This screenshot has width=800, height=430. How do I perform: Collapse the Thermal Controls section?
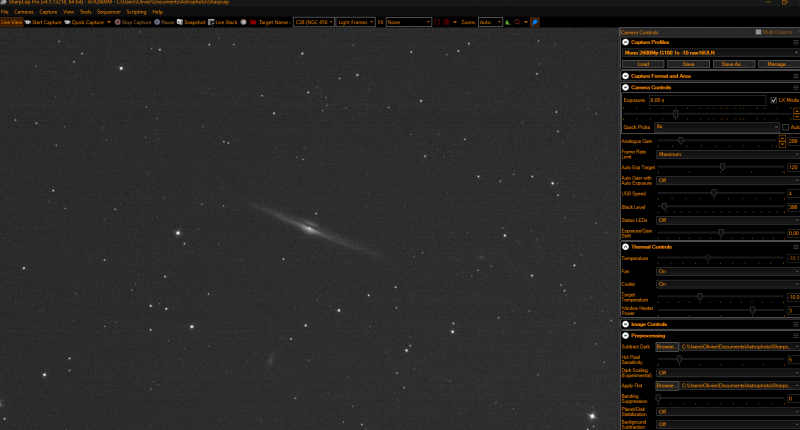(626, 247)
